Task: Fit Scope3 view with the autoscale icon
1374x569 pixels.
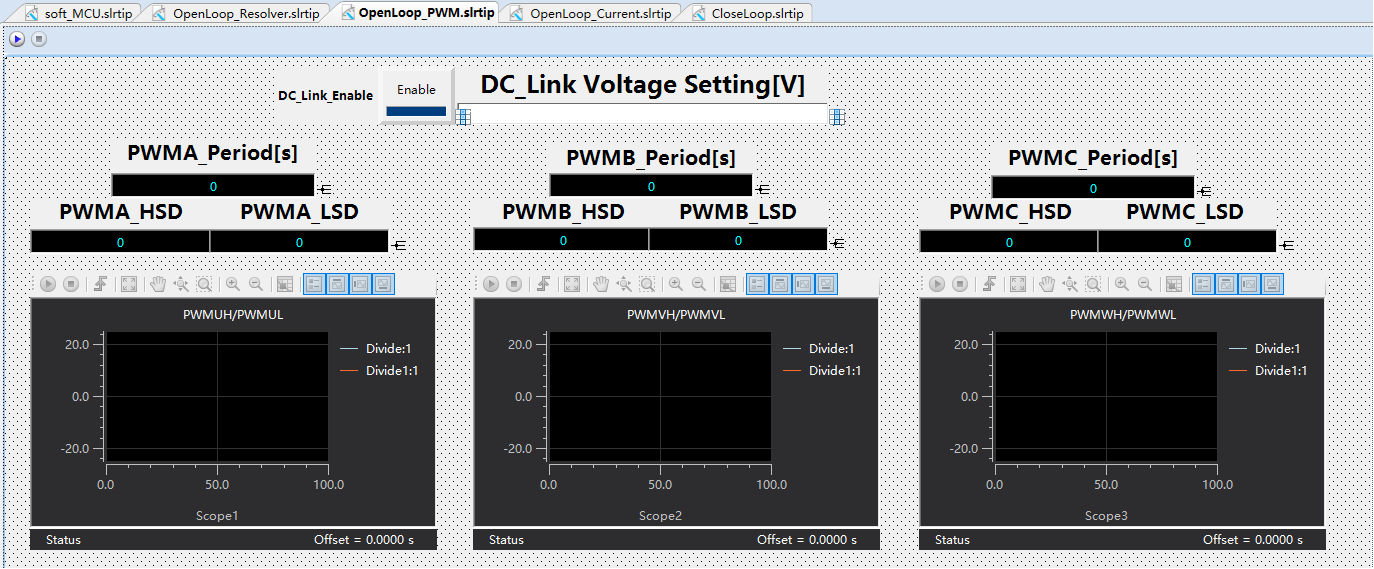Action: [x=1018, y=284]
